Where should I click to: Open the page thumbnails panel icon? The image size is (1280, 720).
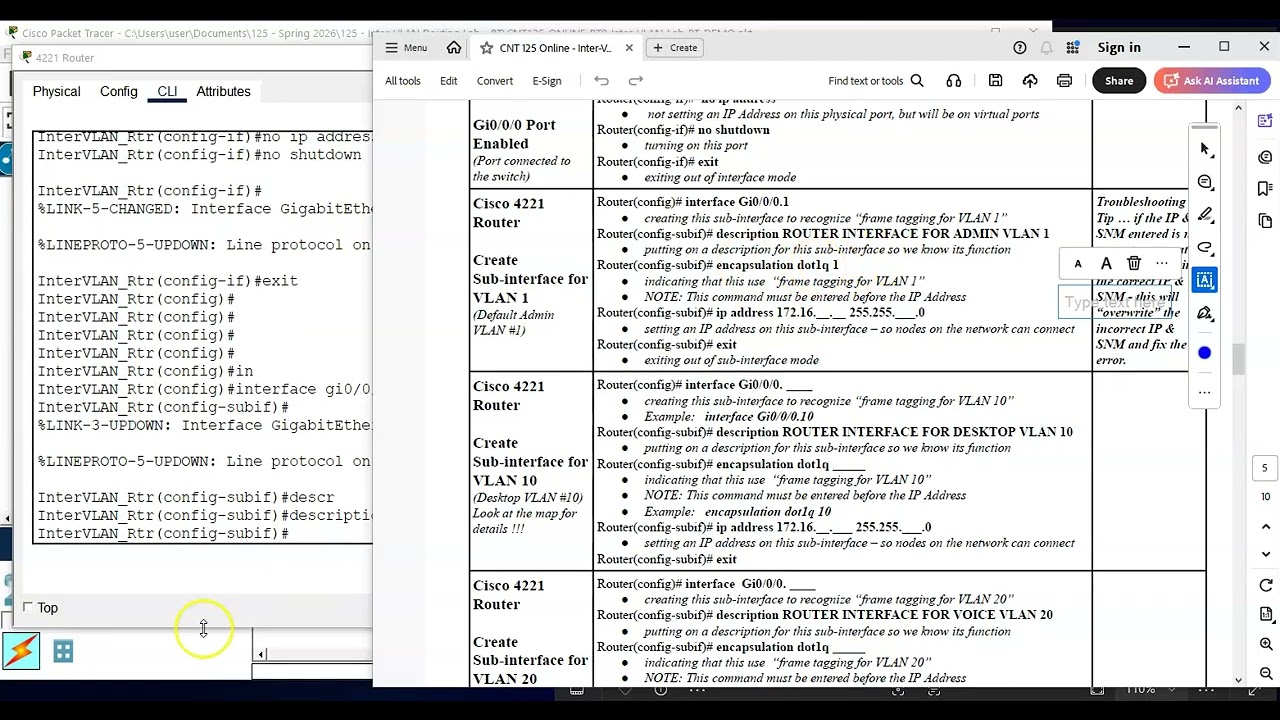(x=1265, y=221)
